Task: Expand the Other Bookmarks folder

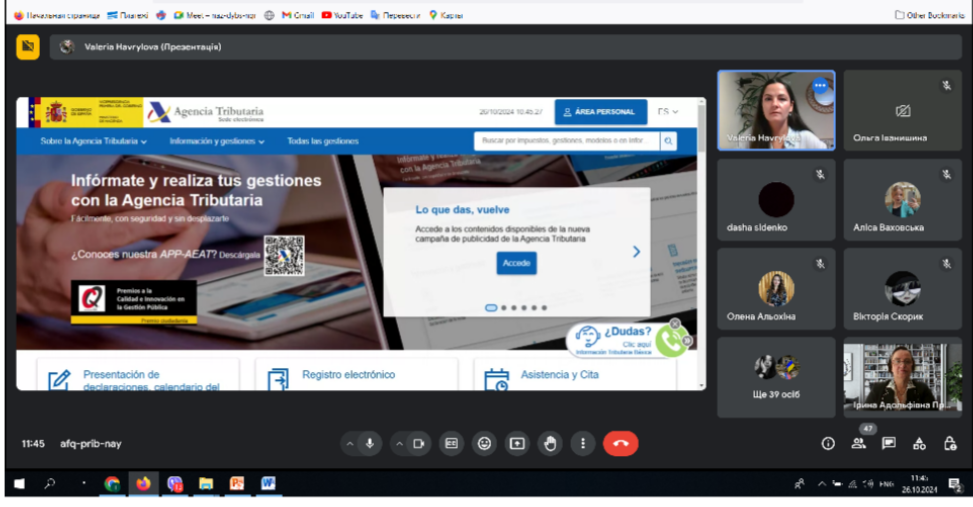Action: click(930, 16)
